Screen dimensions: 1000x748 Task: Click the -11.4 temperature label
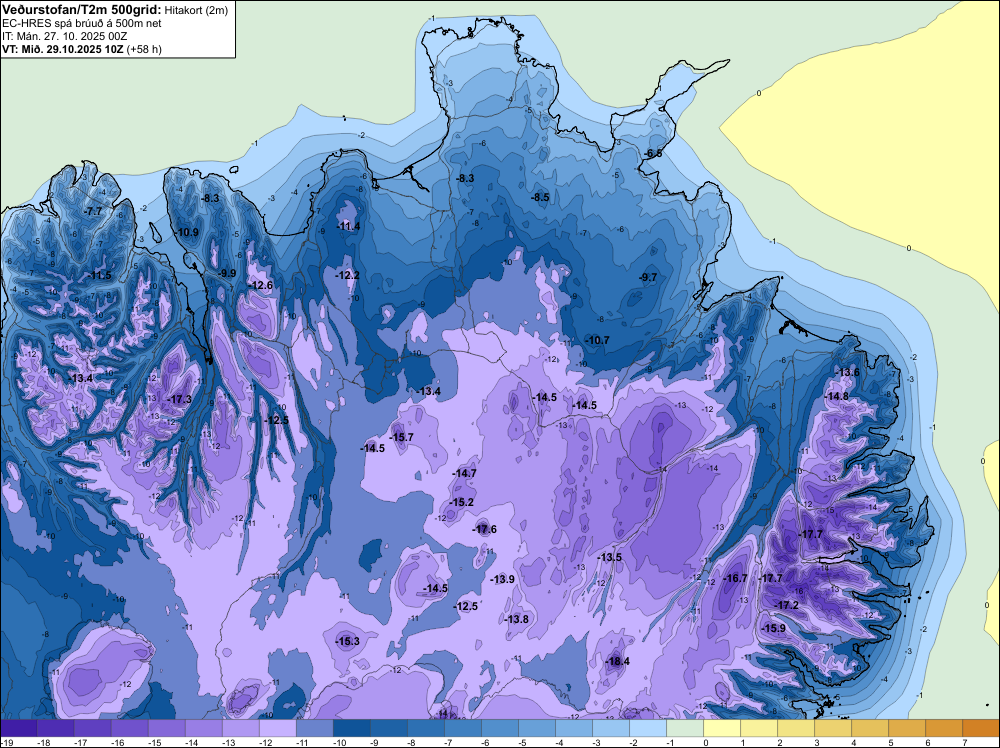tap(348, 226)
